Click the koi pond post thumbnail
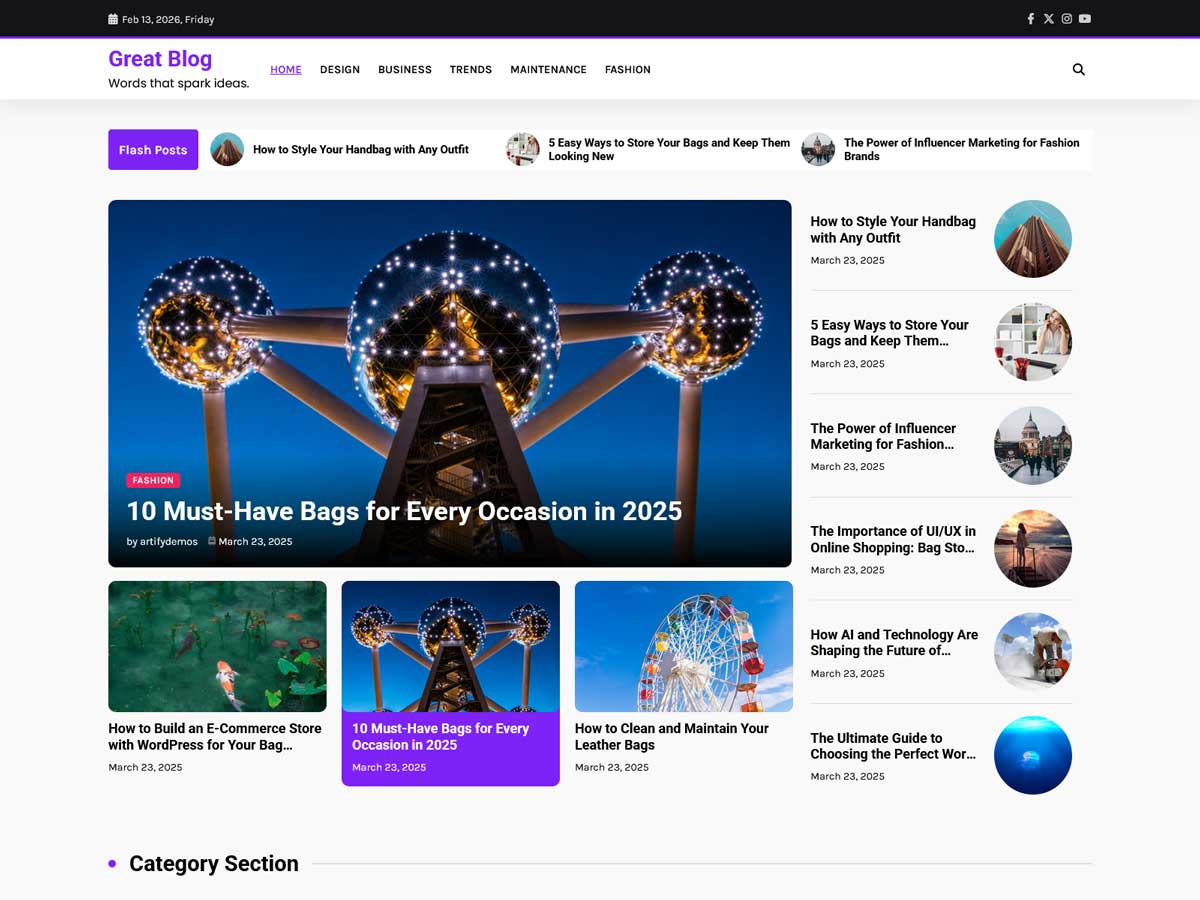The height and width of the screenshot is (900, 1200). (x=217, y=646)
